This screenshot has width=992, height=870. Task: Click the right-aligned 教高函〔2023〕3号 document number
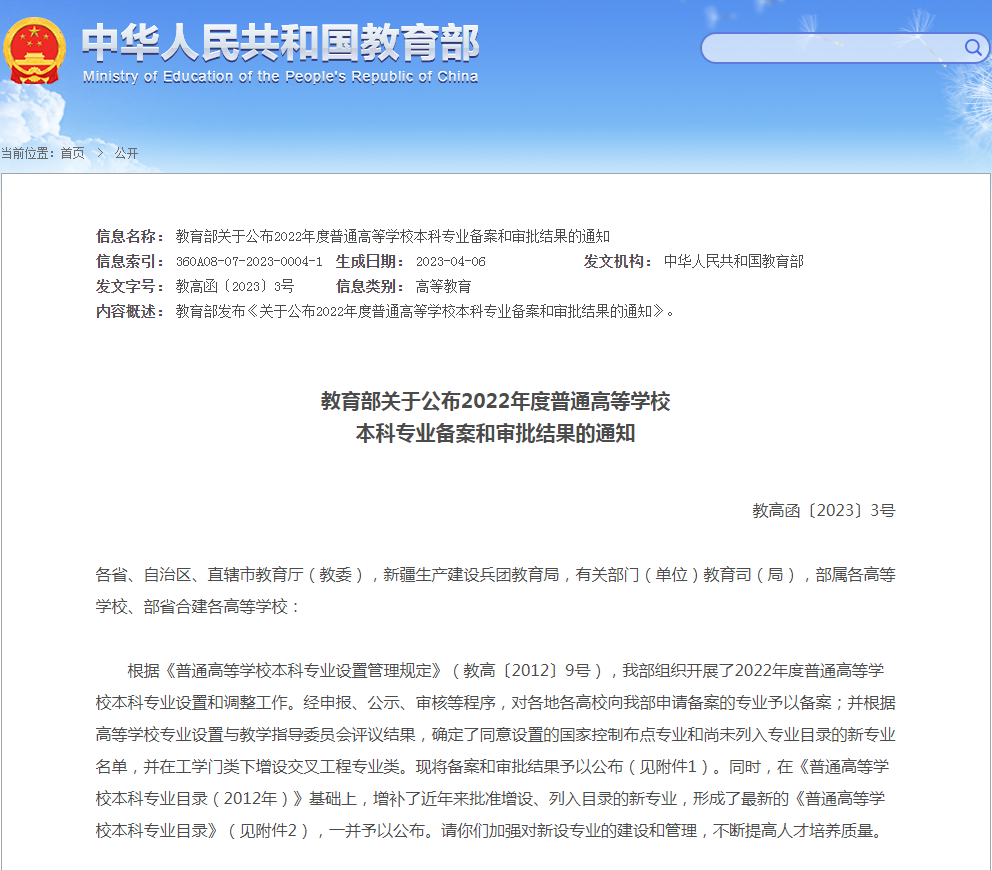click(x=823, y=510)
